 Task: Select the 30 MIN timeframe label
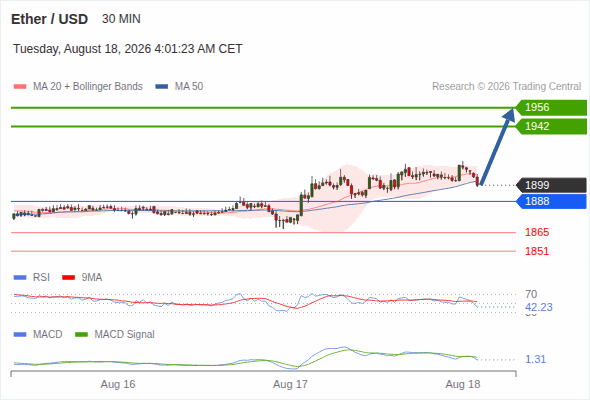click(121, 19)
